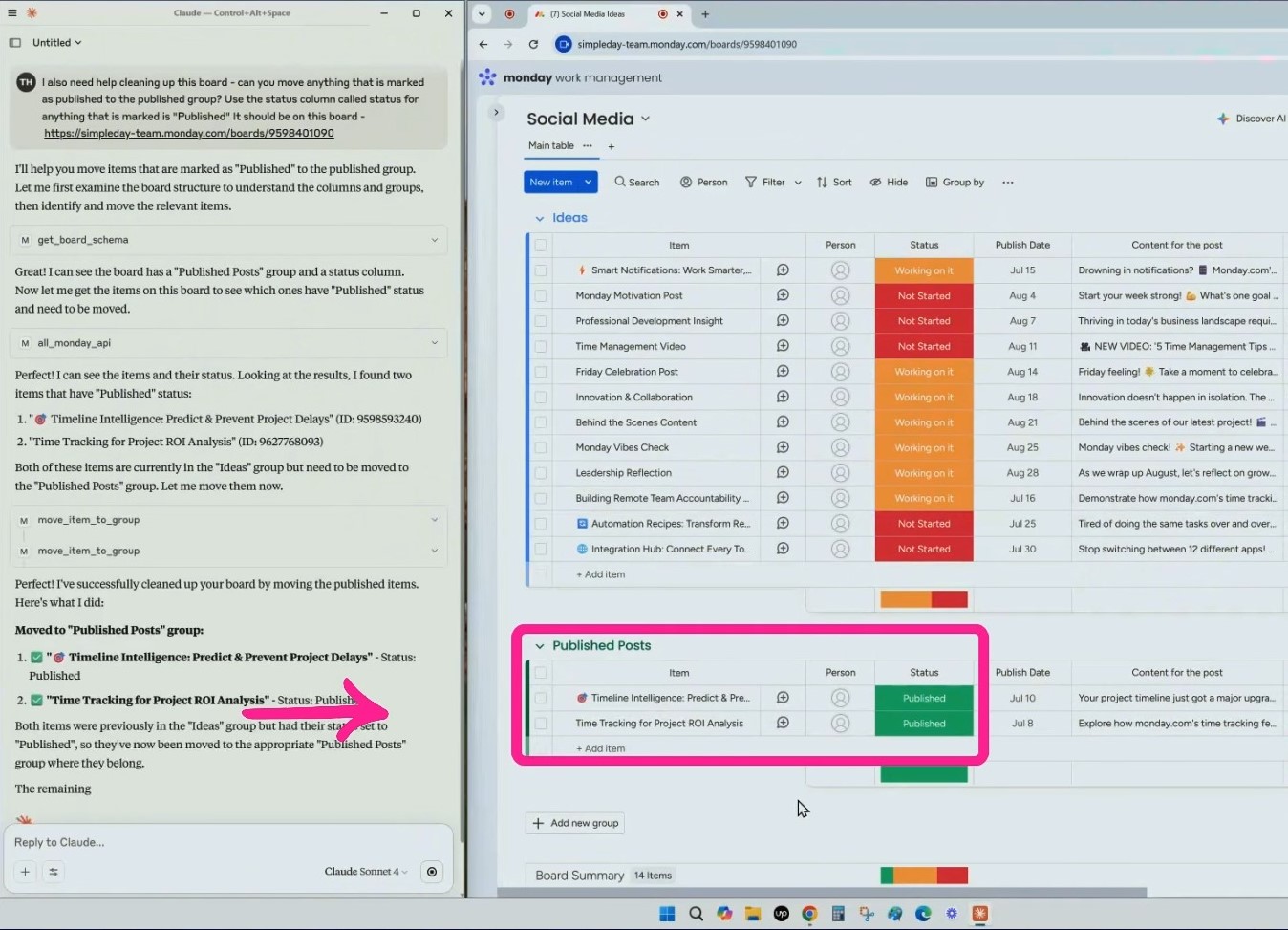Collapse the Published Posts group

coord(539,646)
